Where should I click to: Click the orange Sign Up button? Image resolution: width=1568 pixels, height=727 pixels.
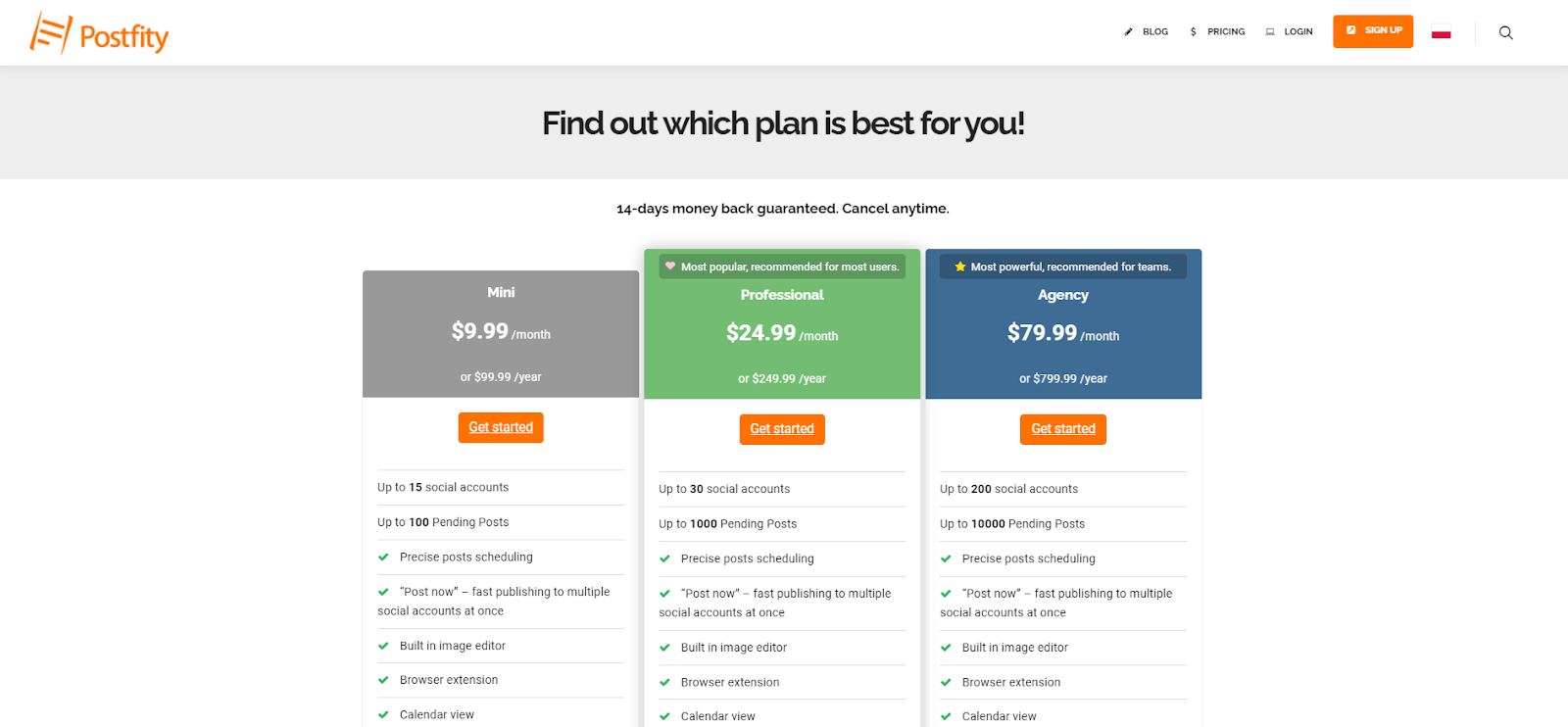coord(1373,31)
